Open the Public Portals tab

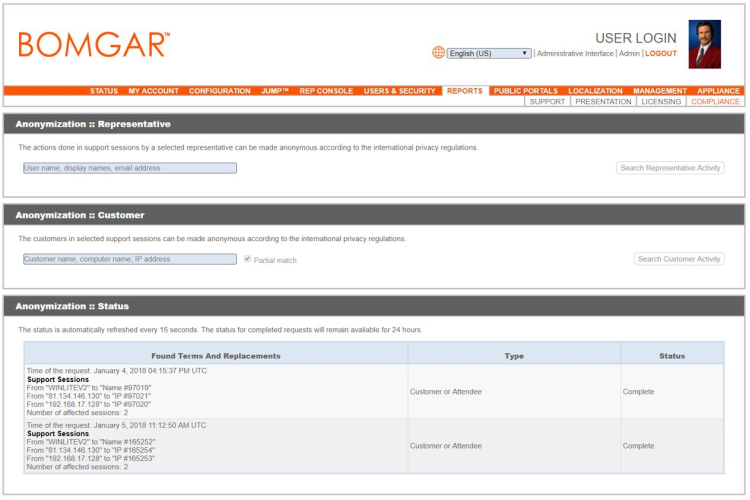526,91
